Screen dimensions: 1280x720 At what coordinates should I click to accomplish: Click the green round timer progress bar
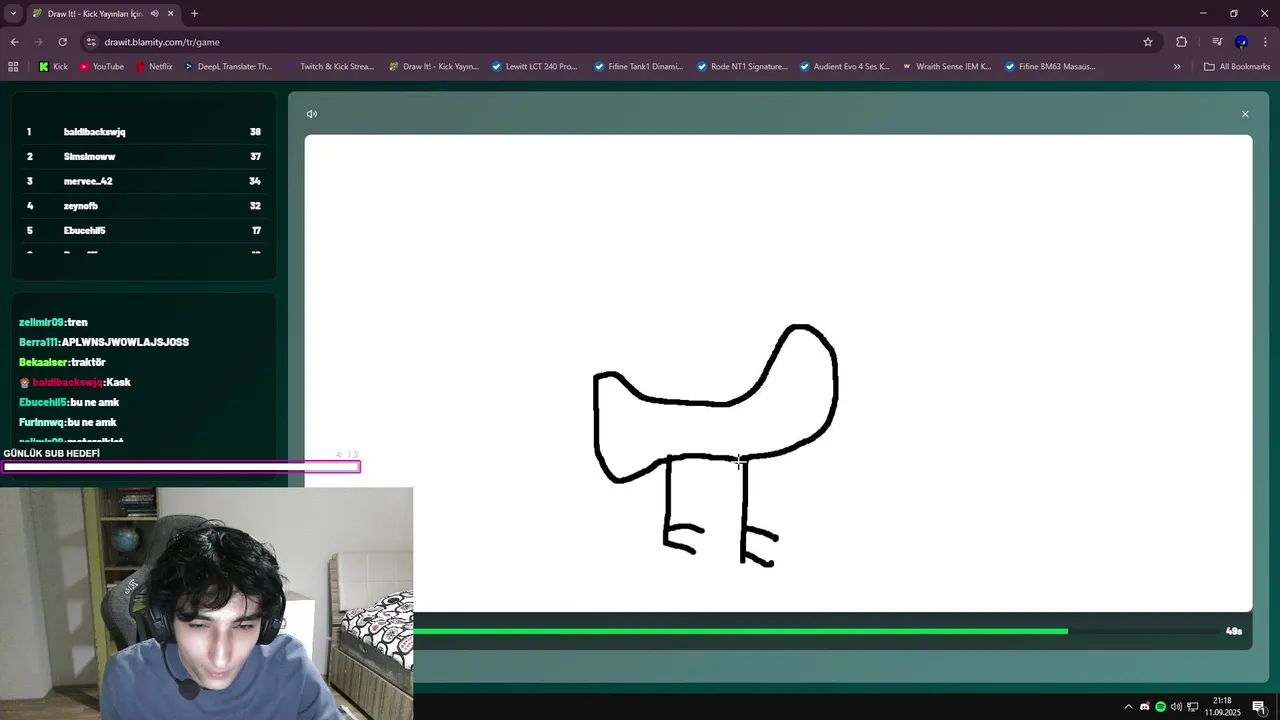[x=740, y=631]
